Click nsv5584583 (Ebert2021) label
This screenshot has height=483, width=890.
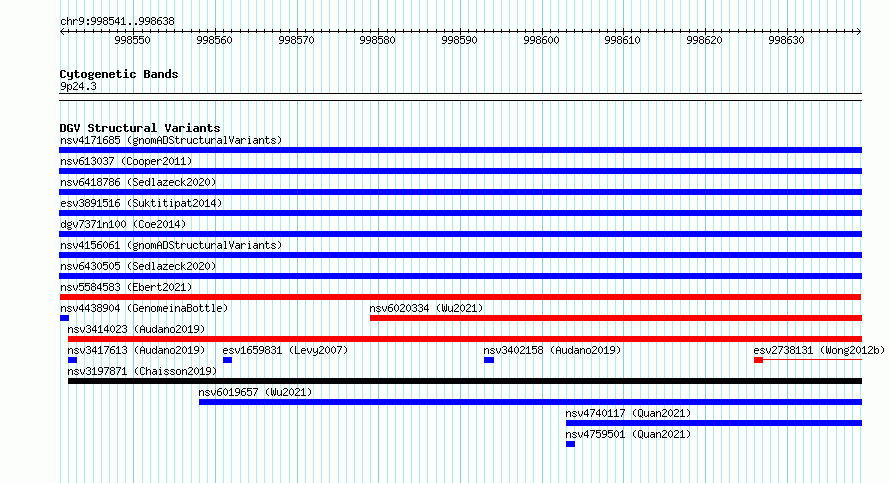click(x=126, y=287)
